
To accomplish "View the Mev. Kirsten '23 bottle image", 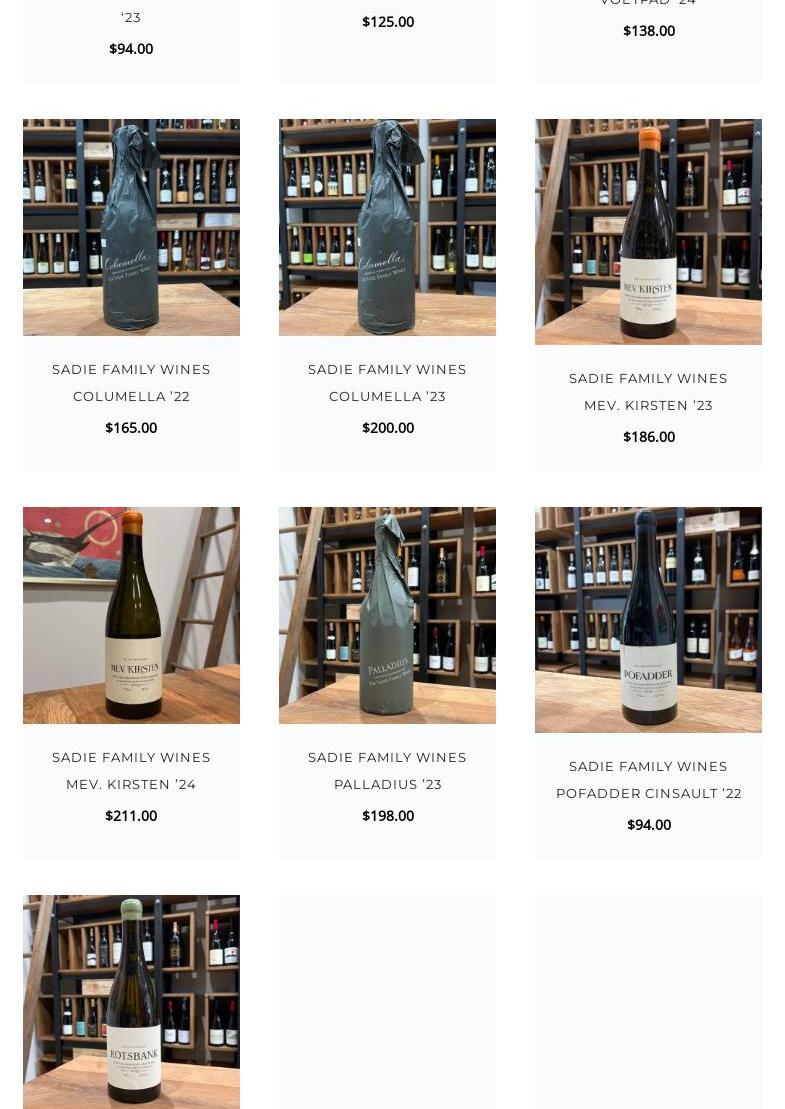I will tap(648, 232).
